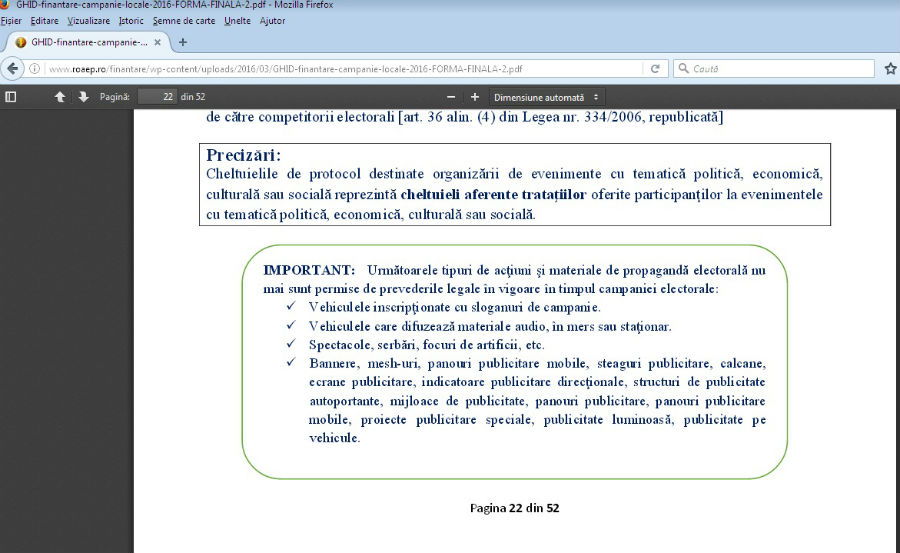Image resolution: width=900 pixels, height=553 pixels.
Task: Click the page number field showing 22
Action: pyautogui.click(x=157, y=97)
